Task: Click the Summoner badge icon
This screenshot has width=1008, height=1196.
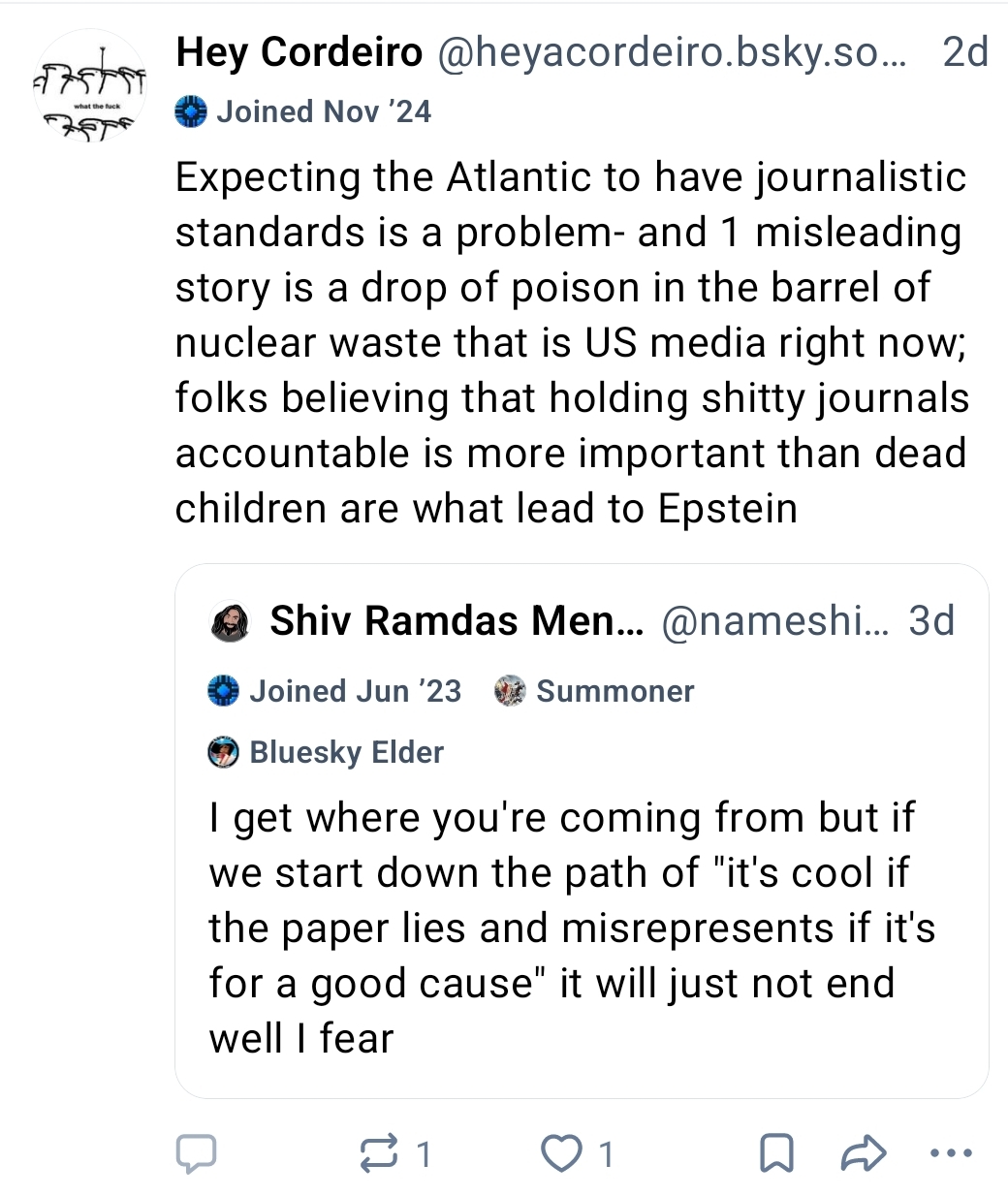Action: tap(510, 691)
